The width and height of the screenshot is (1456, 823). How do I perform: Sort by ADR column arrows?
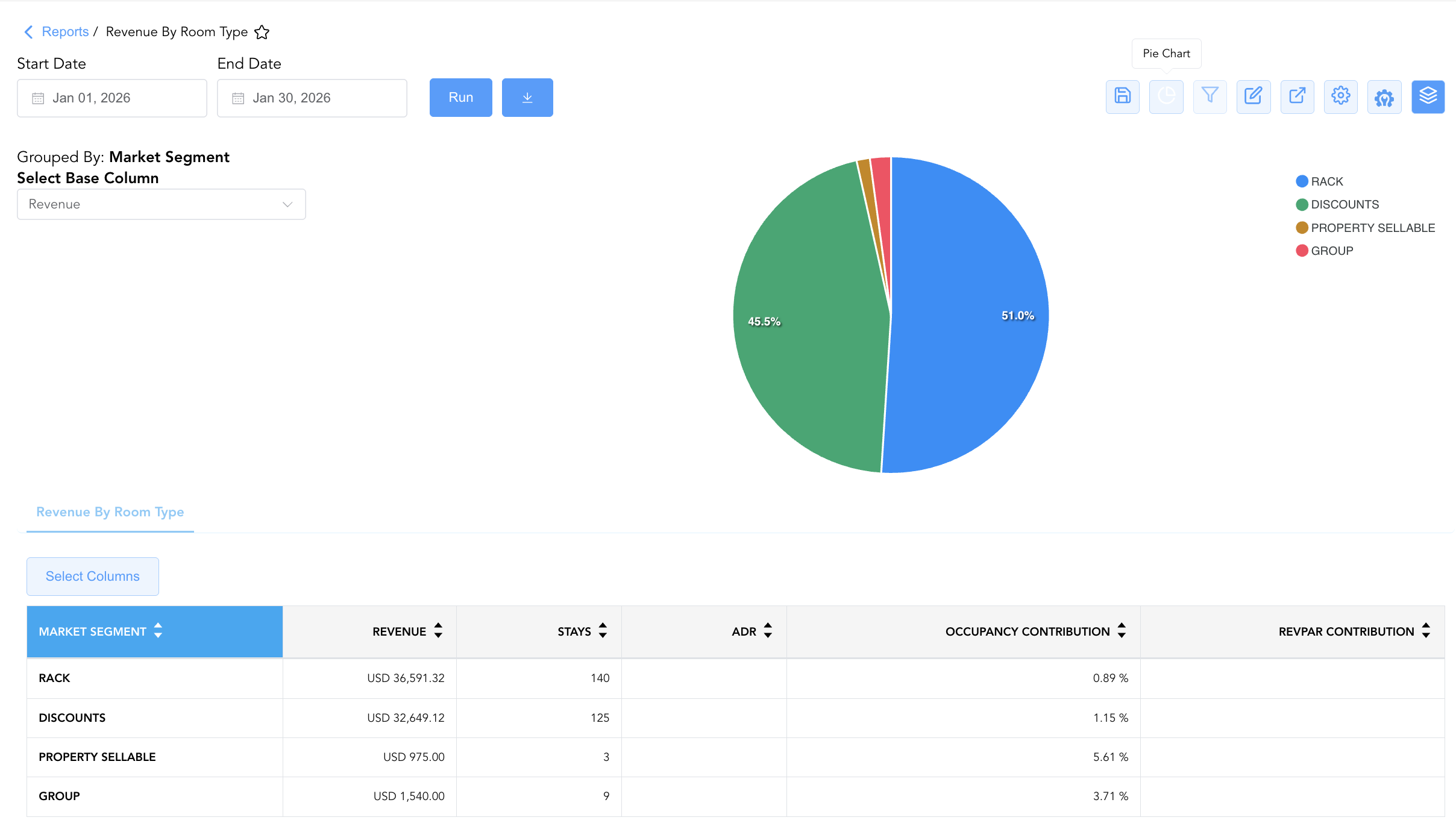(x=768, y=631)
